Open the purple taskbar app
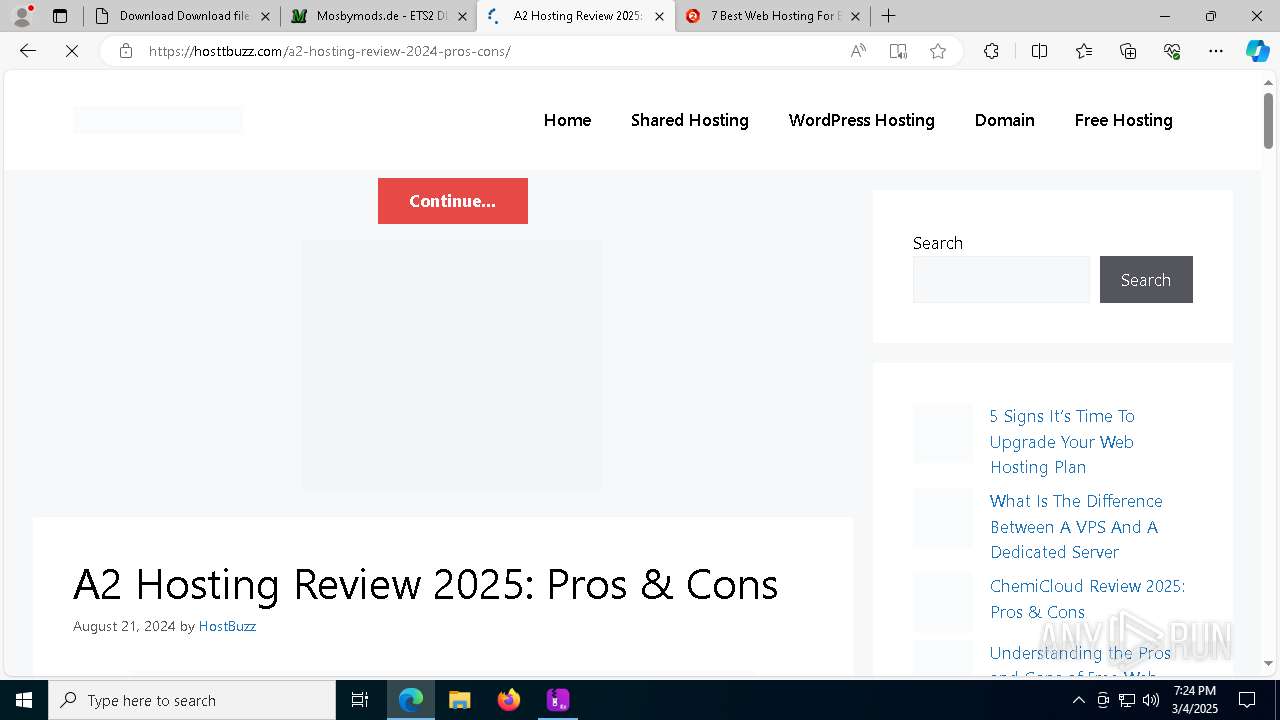 click(x=558, y=700)
